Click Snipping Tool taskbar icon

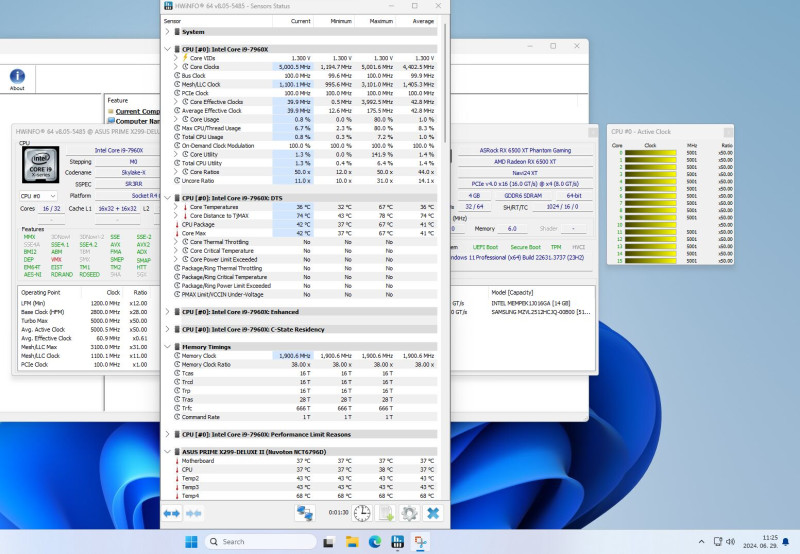420,542
